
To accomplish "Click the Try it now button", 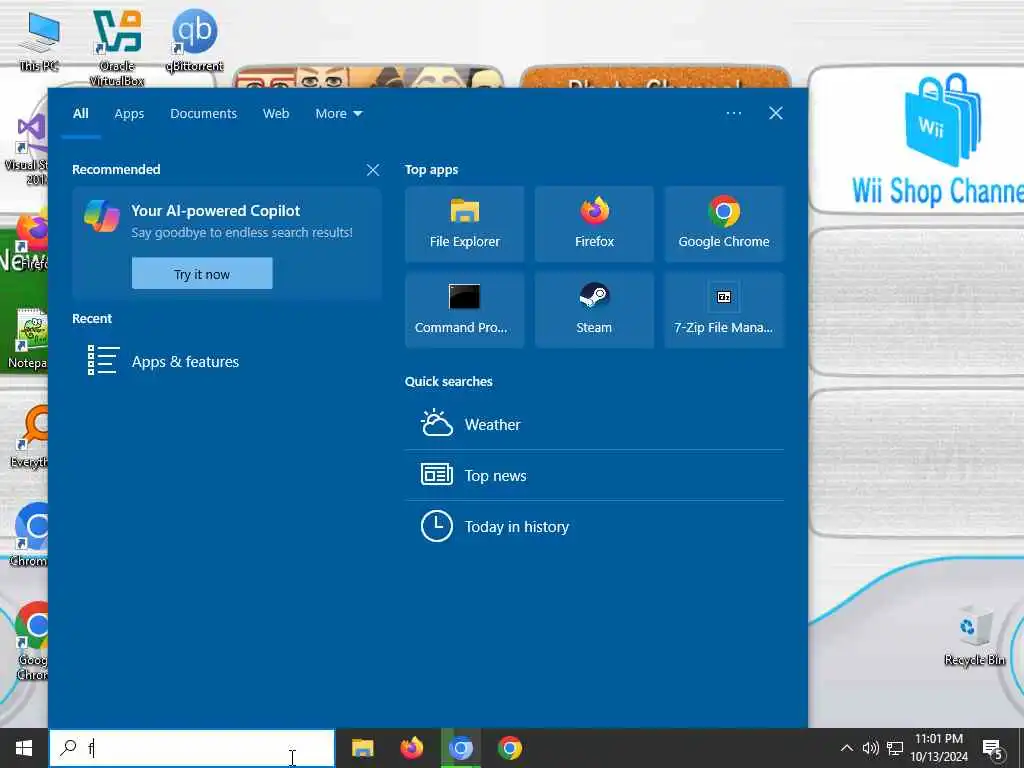I will pos(202,274).
